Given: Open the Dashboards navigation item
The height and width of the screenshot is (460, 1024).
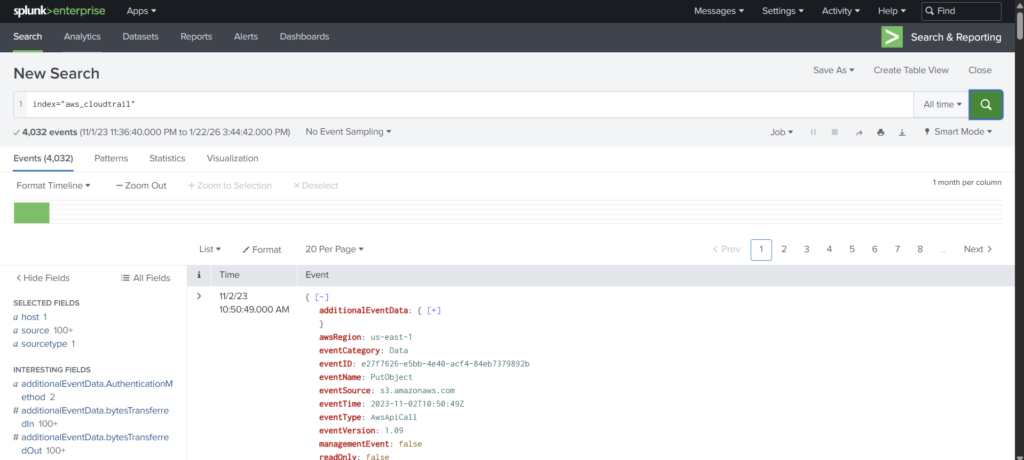Looking at the screenshot, I should tap(304, 37).
